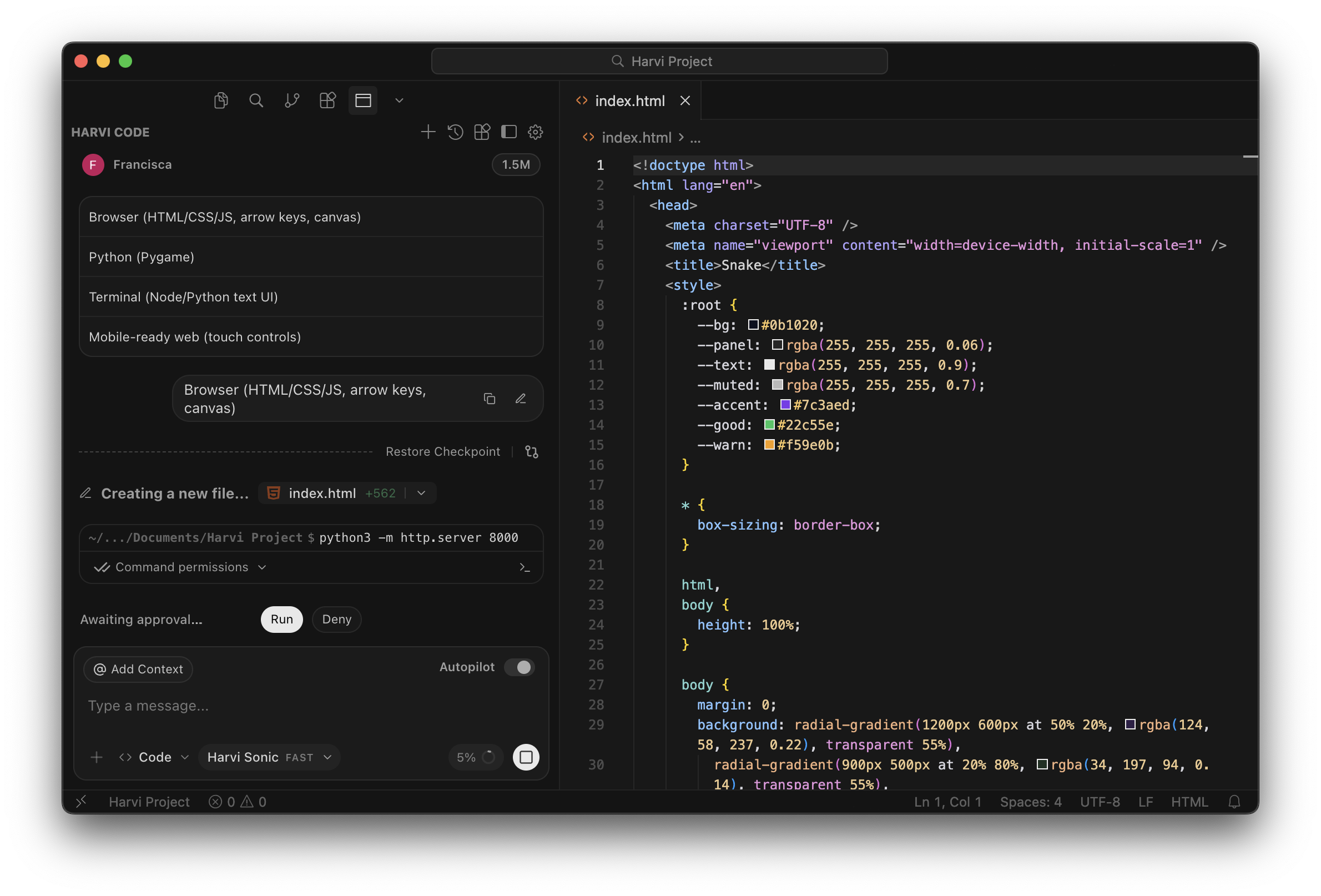Open the errors and warnings indicator
The image size is (1321, 896).
pos(237,802)
